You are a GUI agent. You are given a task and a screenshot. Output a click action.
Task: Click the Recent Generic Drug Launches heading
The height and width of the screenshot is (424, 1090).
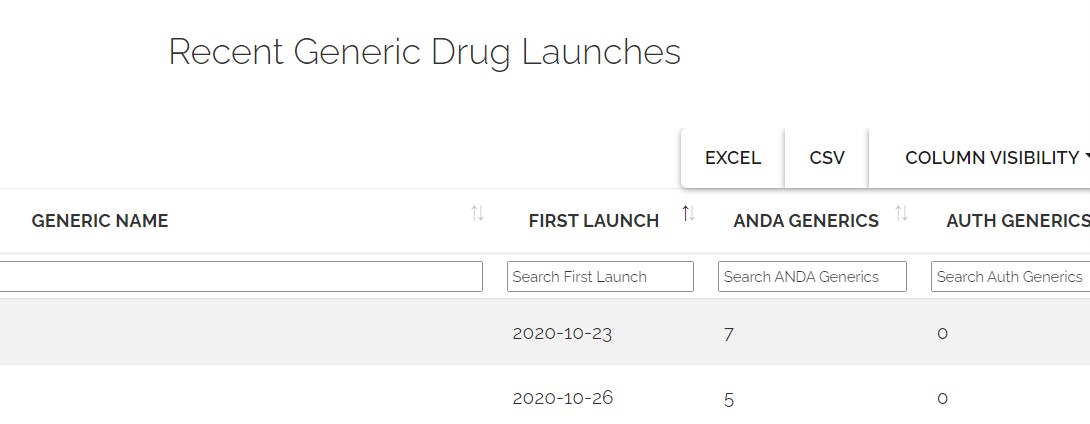coord(424,52)
